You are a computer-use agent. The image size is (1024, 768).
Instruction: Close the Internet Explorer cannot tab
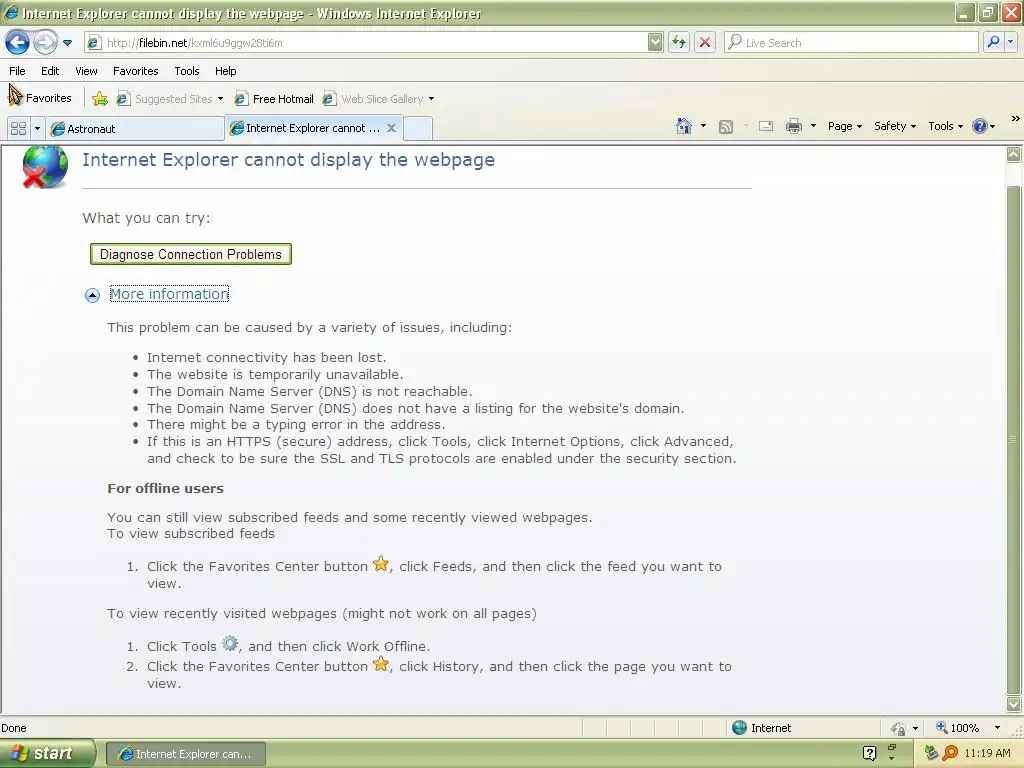pos(391,128)
